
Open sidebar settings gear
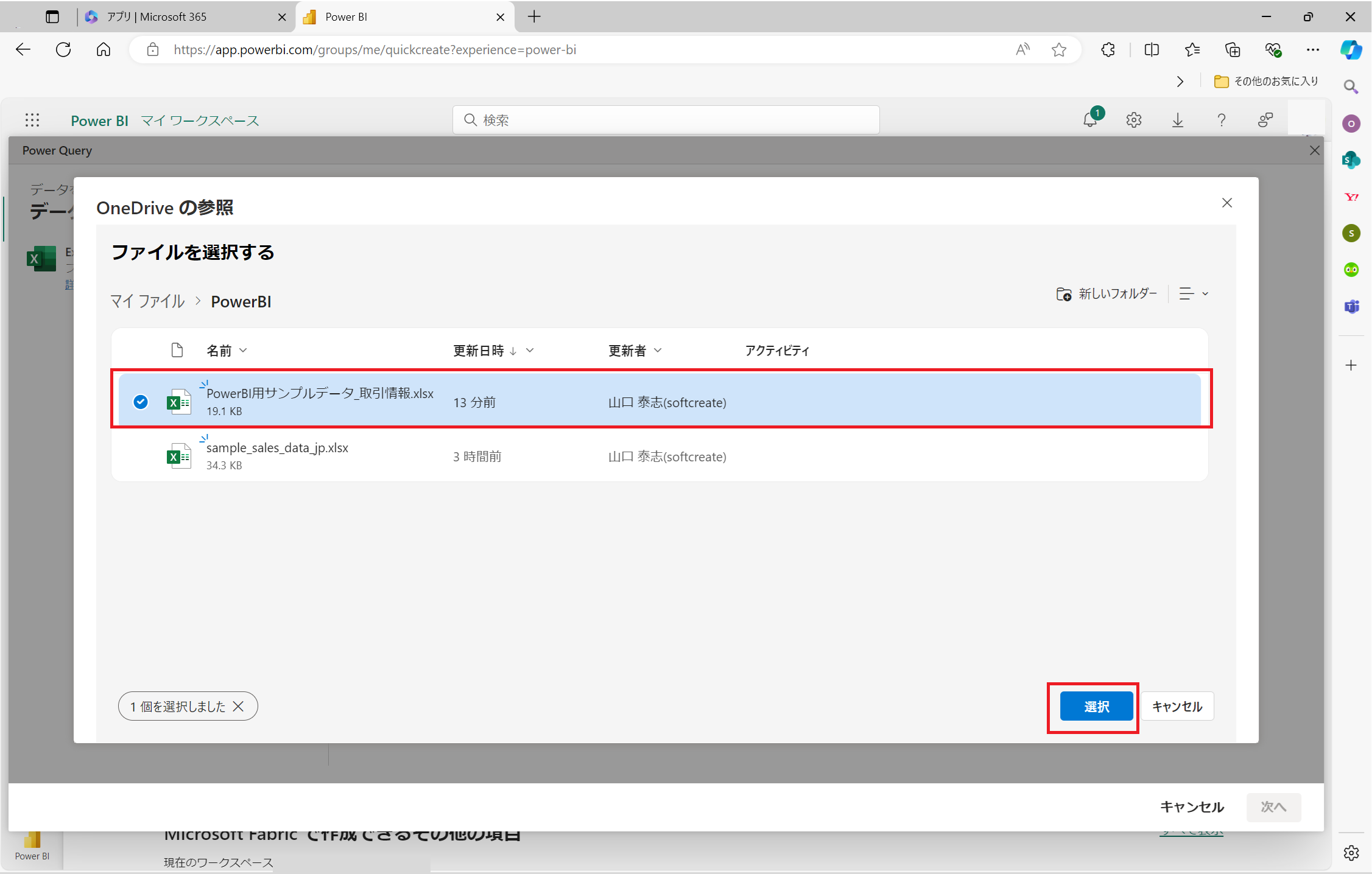(1351, 853)
